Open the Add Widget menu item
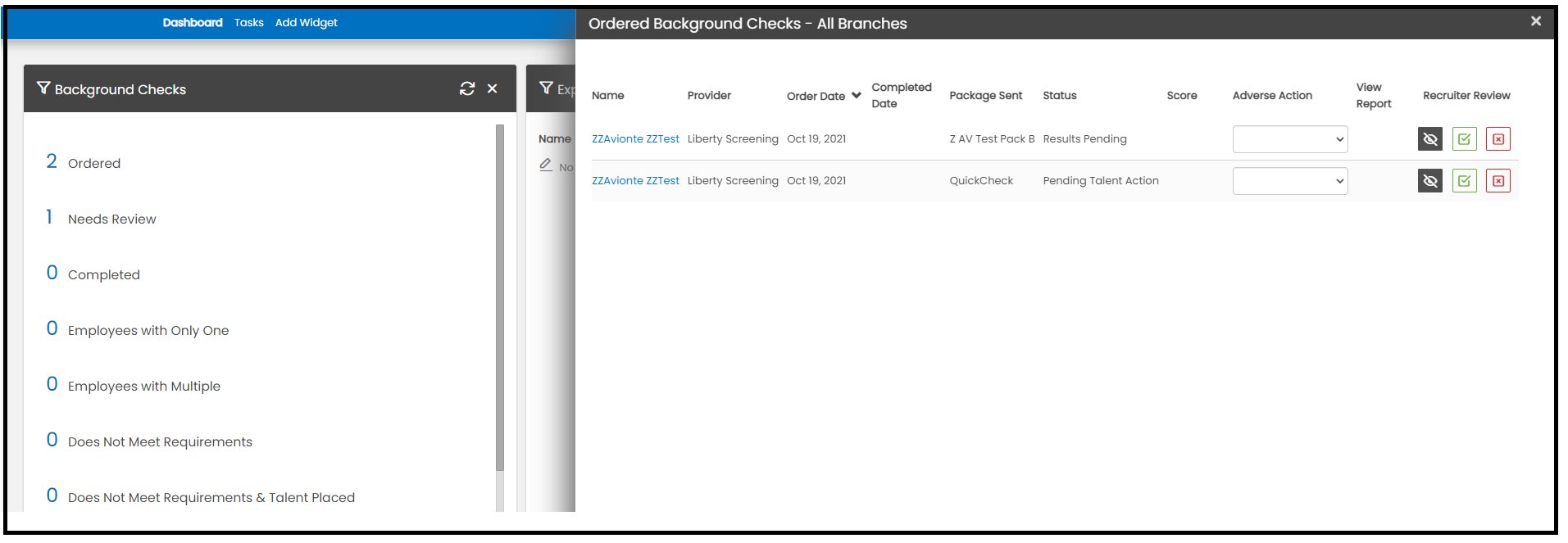Viewport: 1568px width, 543px height. 307,23
